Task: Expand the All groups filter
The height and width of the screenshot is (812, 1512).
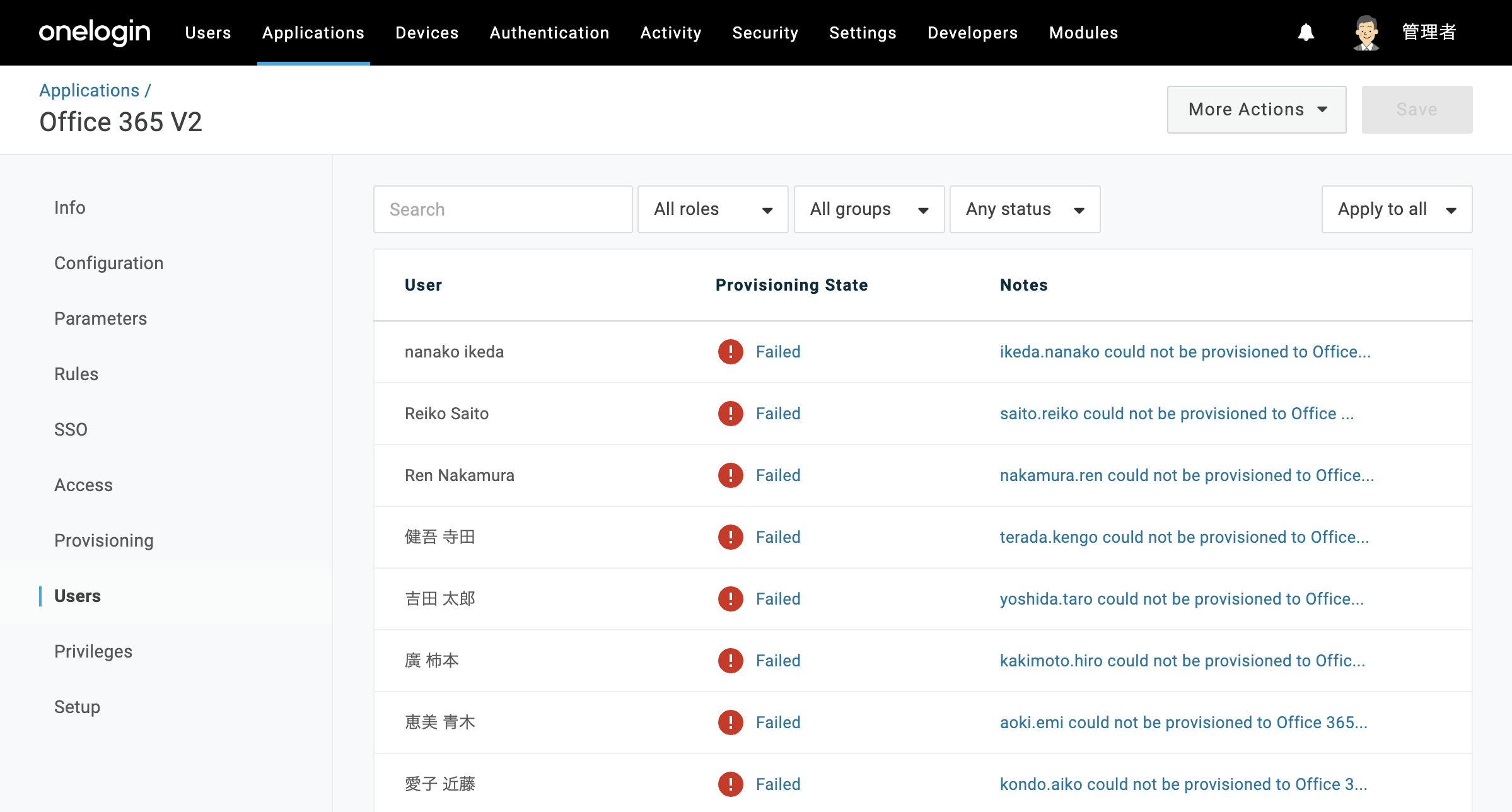Action: click(869, 209)
